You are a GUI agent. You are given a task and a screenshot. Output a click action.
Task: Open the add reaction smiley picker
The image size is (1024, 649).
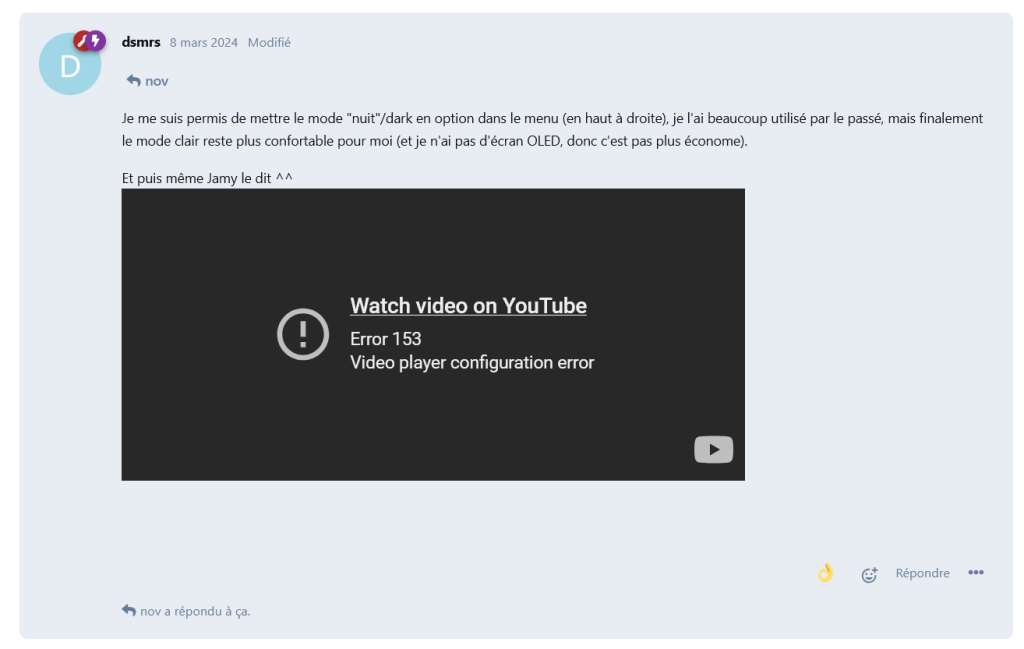click(x=869, y=574)
